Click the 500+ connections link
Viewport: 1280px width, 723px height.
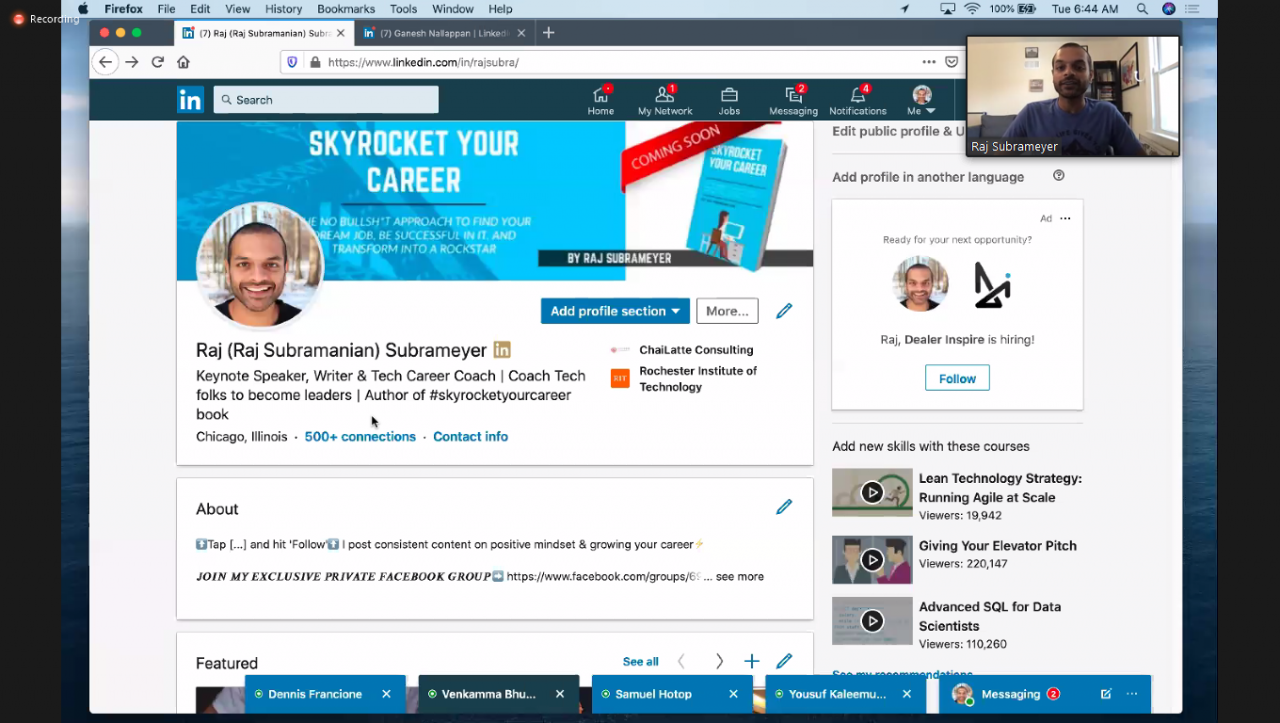[360, 437]
